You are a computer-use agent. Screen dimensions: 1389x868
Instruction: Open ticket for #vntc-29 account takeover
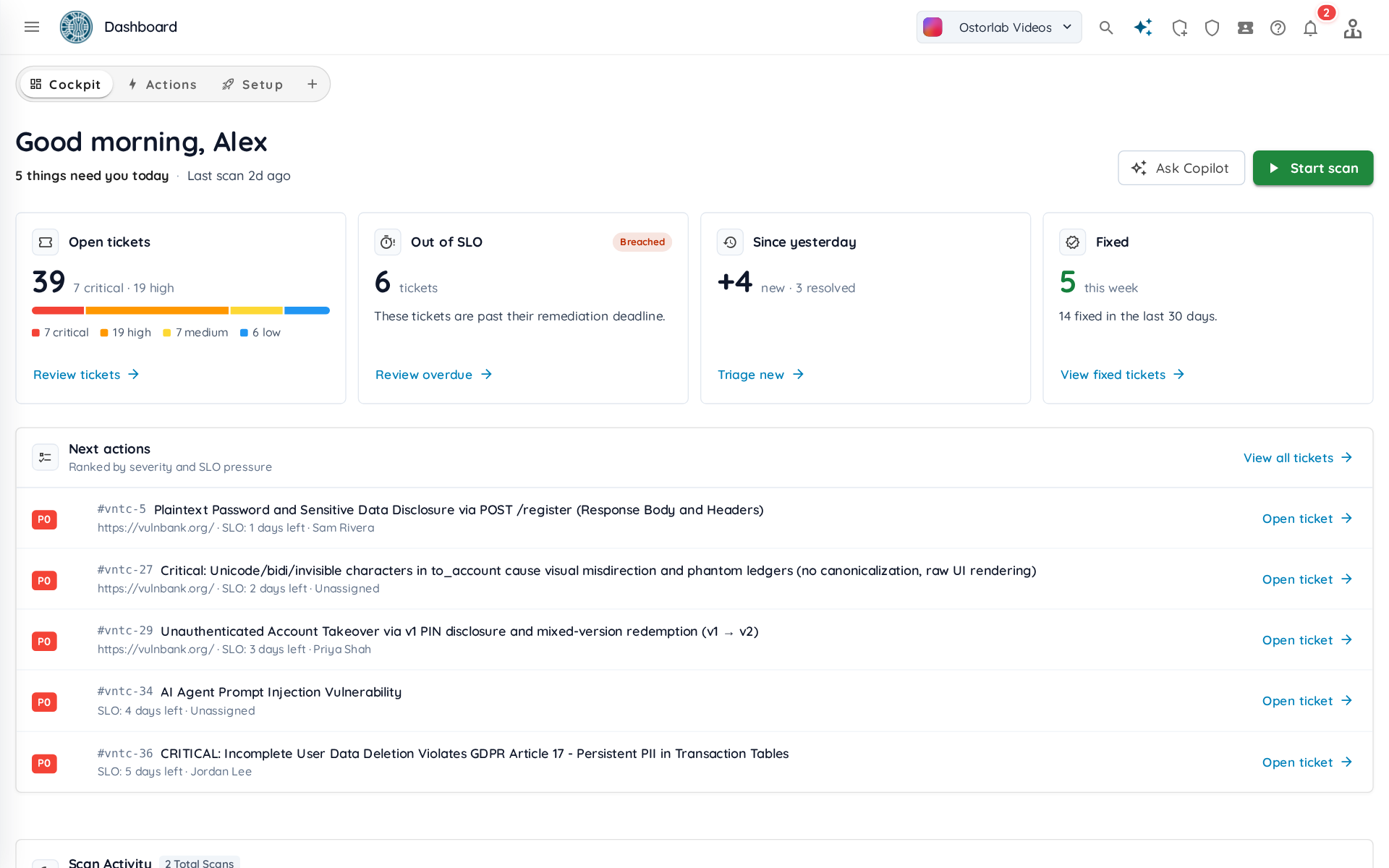[1307, 640]
